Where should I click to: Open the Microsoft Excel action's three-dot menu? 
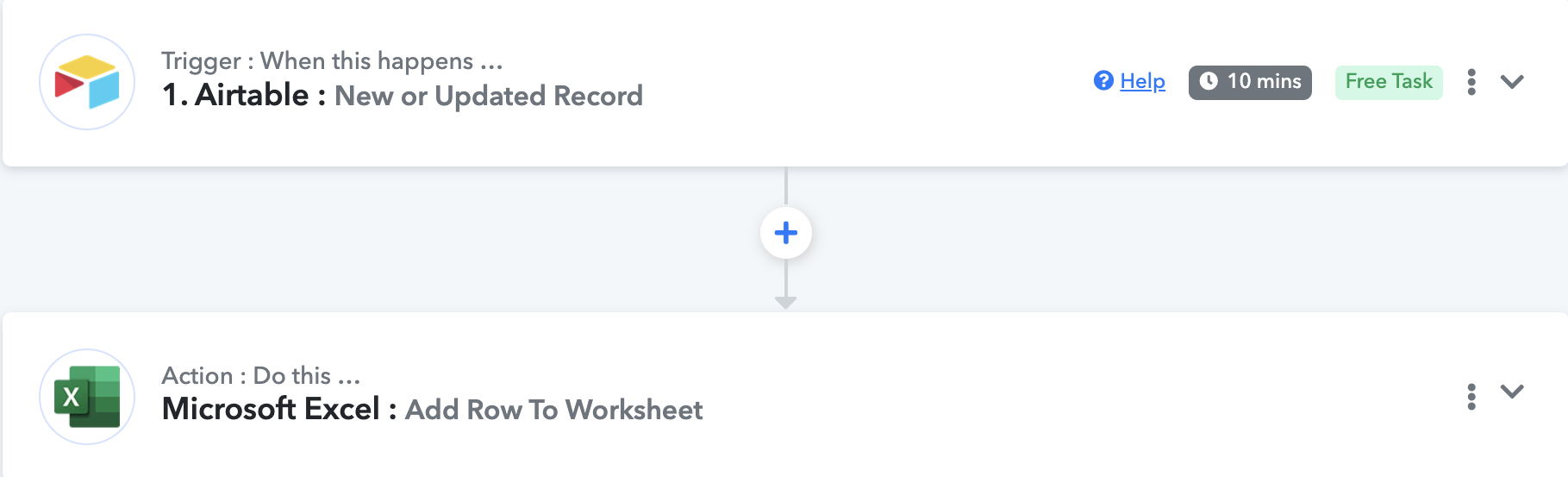pos(1471,397)
